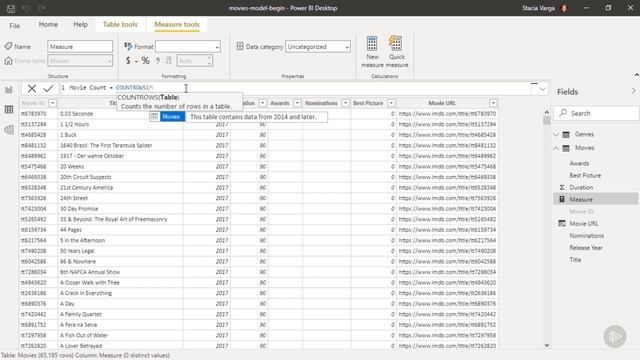The width and height of the screenshot is (640, 360).
Task: Select the Measure tools tab
Action: (177, 24)
